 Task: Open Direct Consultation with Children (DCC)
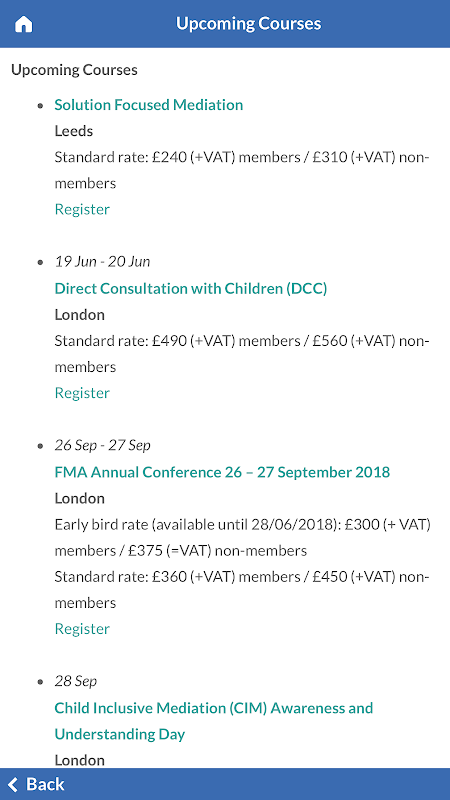[x=191, y=288]
